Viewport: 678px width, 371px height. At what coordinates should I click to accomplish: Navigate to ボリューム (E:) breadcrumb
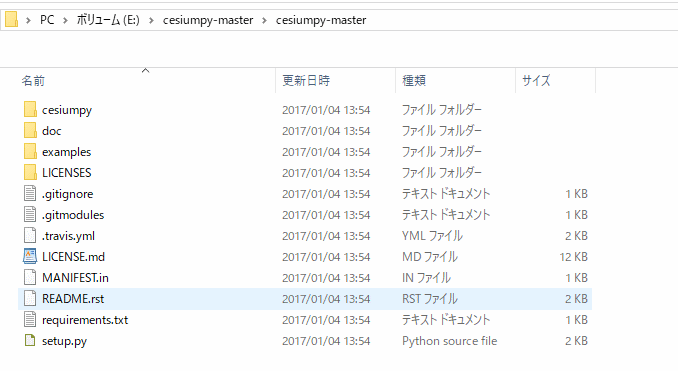(x=108, y=20)
